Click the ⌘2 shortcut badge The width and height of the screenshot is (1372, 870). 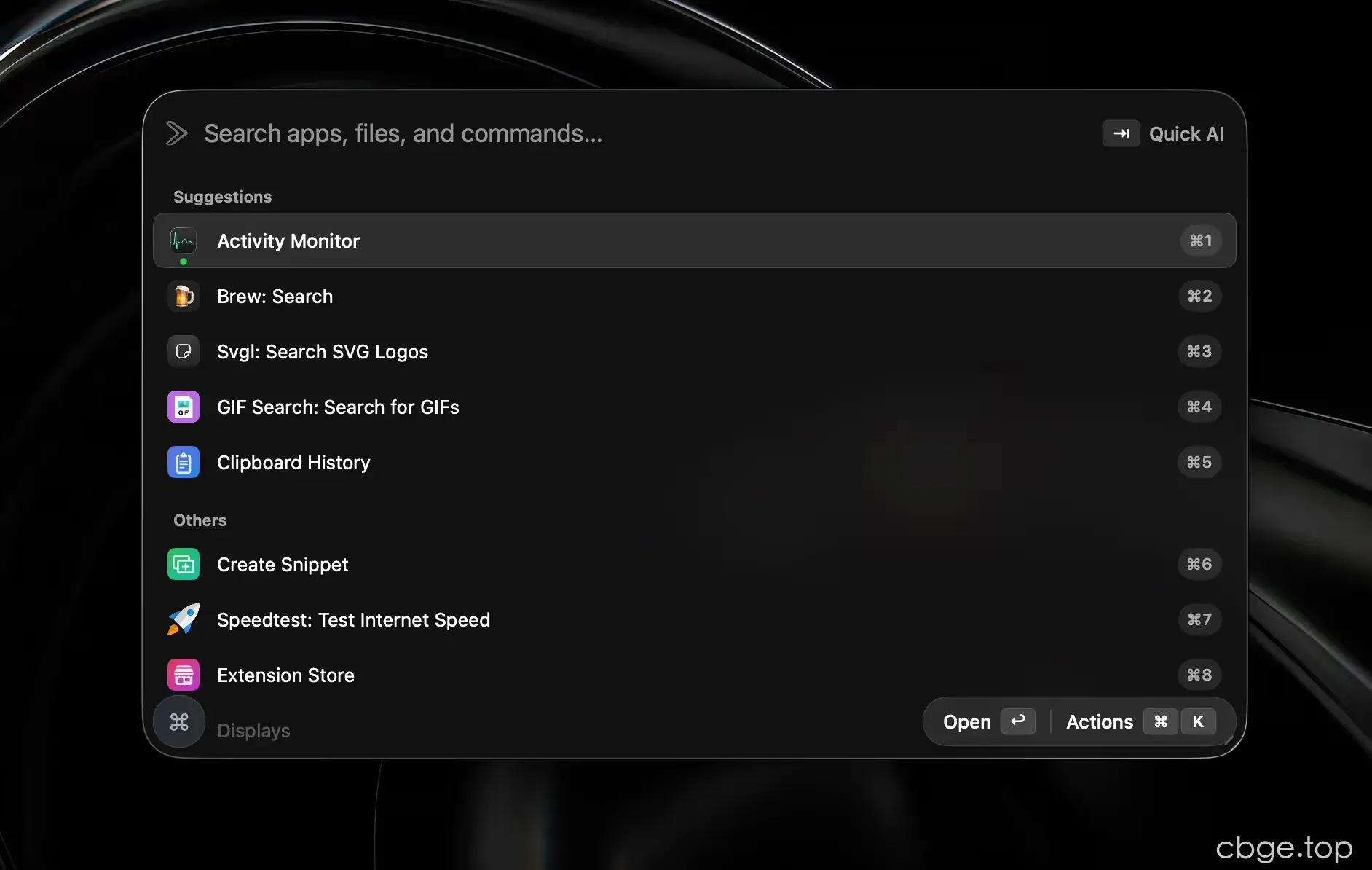point(1199,296)
